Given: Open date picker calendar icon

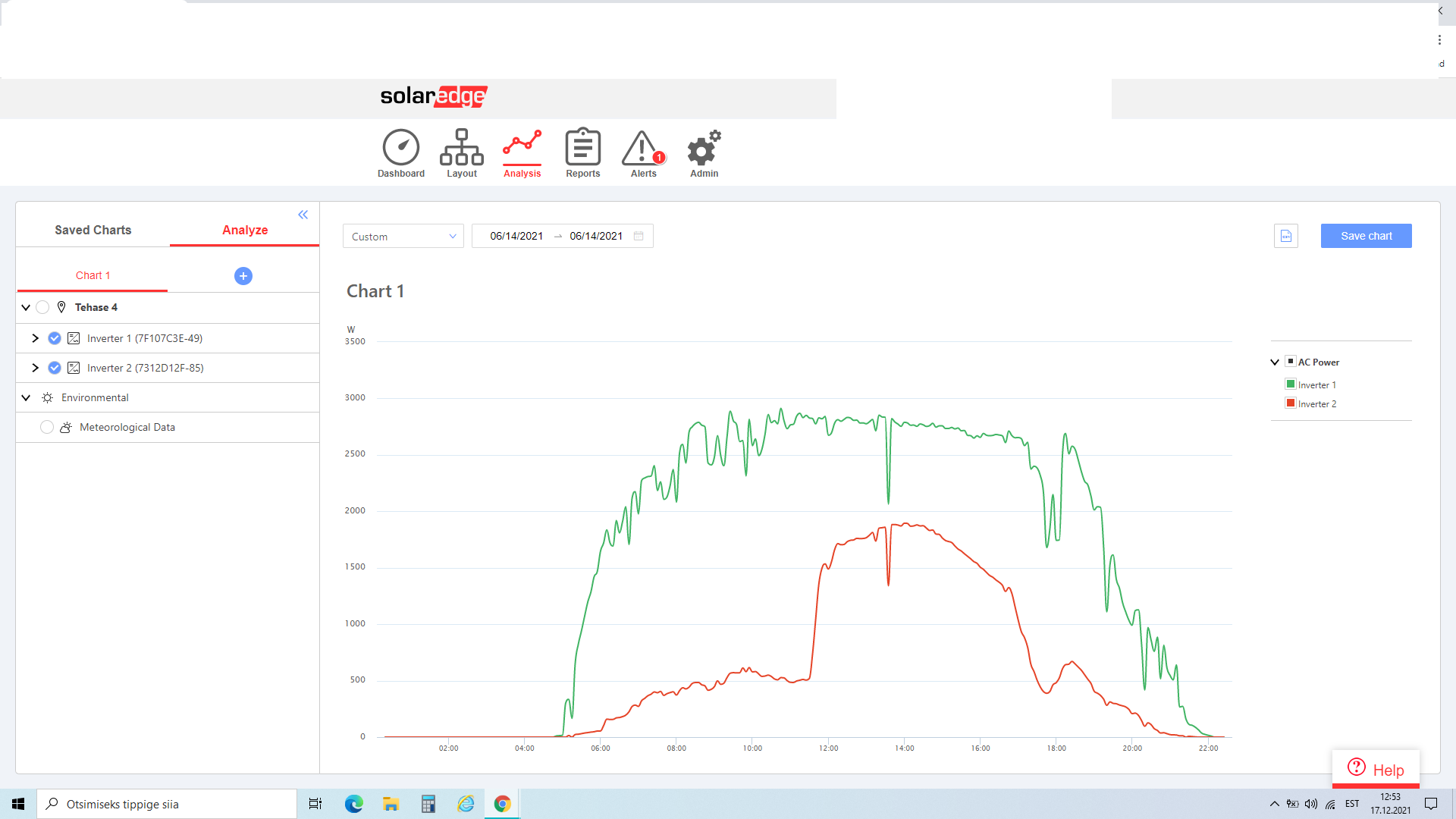Looking at the screenshot, I should [x=639, y=236].
